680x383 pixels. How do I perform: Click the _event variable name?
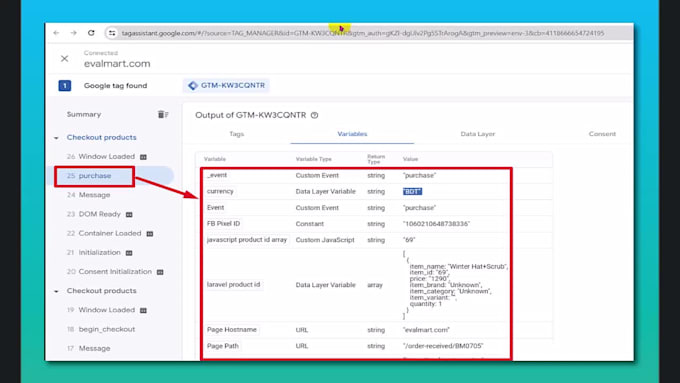[x=217, y=175]
